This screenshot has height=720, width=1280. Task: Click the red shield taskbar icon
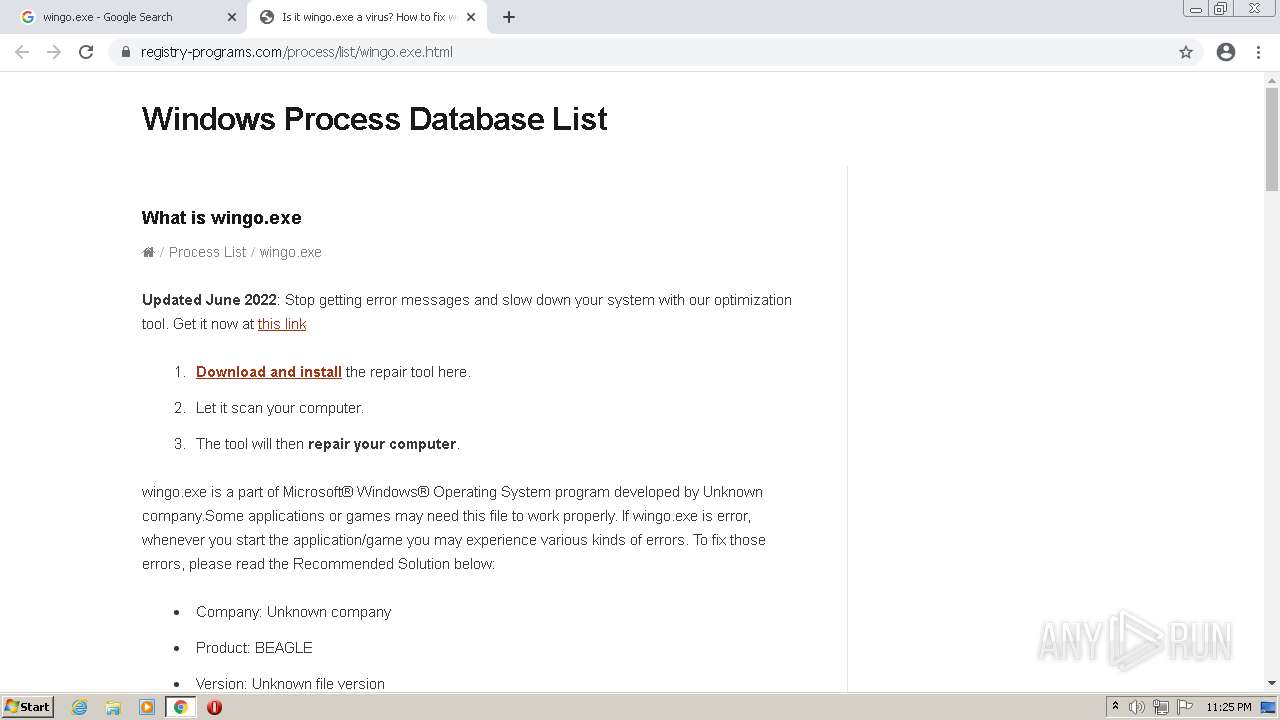(x=214, y=707)
